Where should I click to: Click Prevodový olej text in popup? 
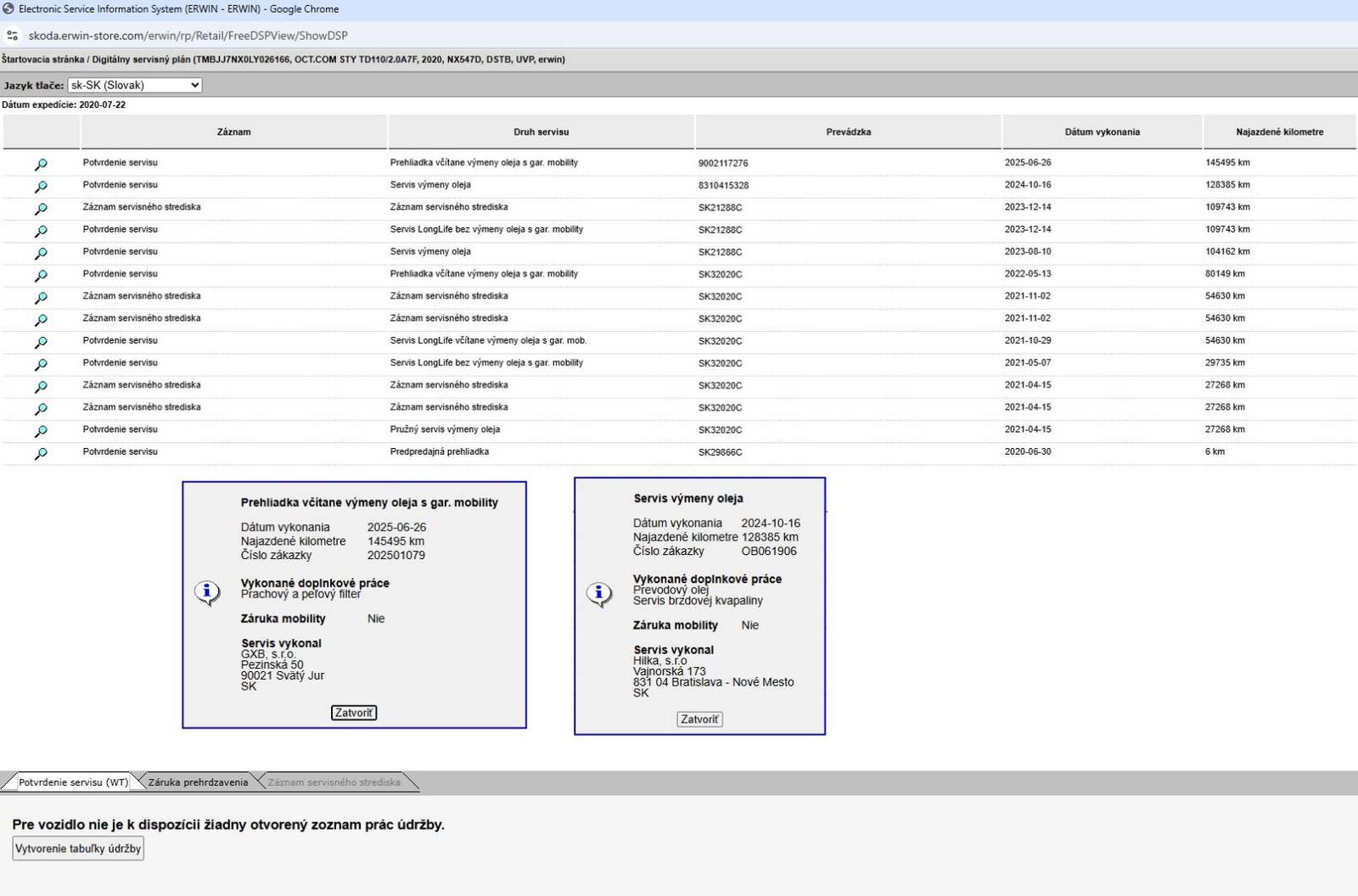tap(671, 590)
